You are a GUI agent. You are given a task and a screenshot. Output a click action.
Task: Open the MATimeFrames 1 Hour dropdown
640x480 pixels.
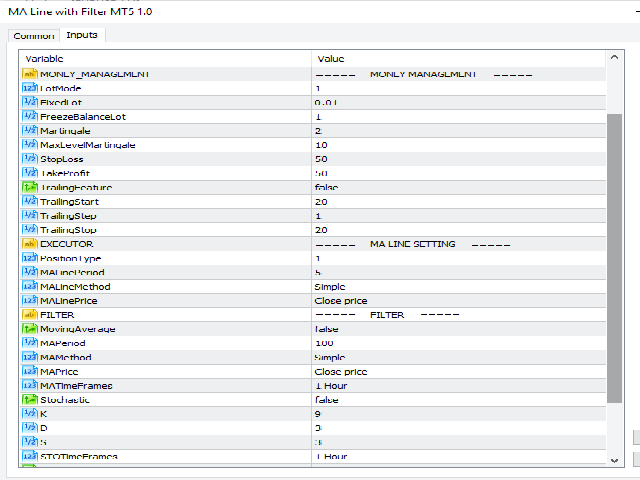pyautogui.click(x=331, y=385)
